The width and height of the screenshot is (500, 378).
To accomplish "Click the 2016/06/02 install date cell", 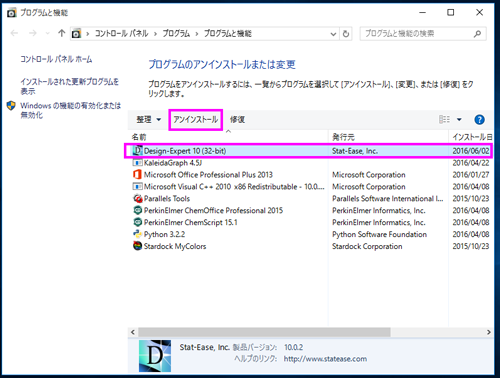I will click(x=471, y=151).
